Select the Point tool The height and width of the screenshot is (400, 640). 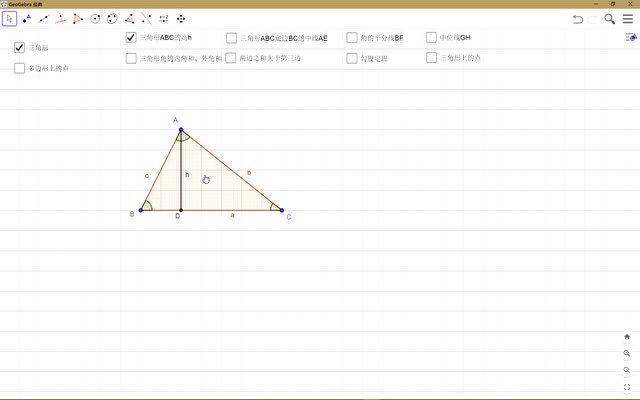(x=27, y=18)
